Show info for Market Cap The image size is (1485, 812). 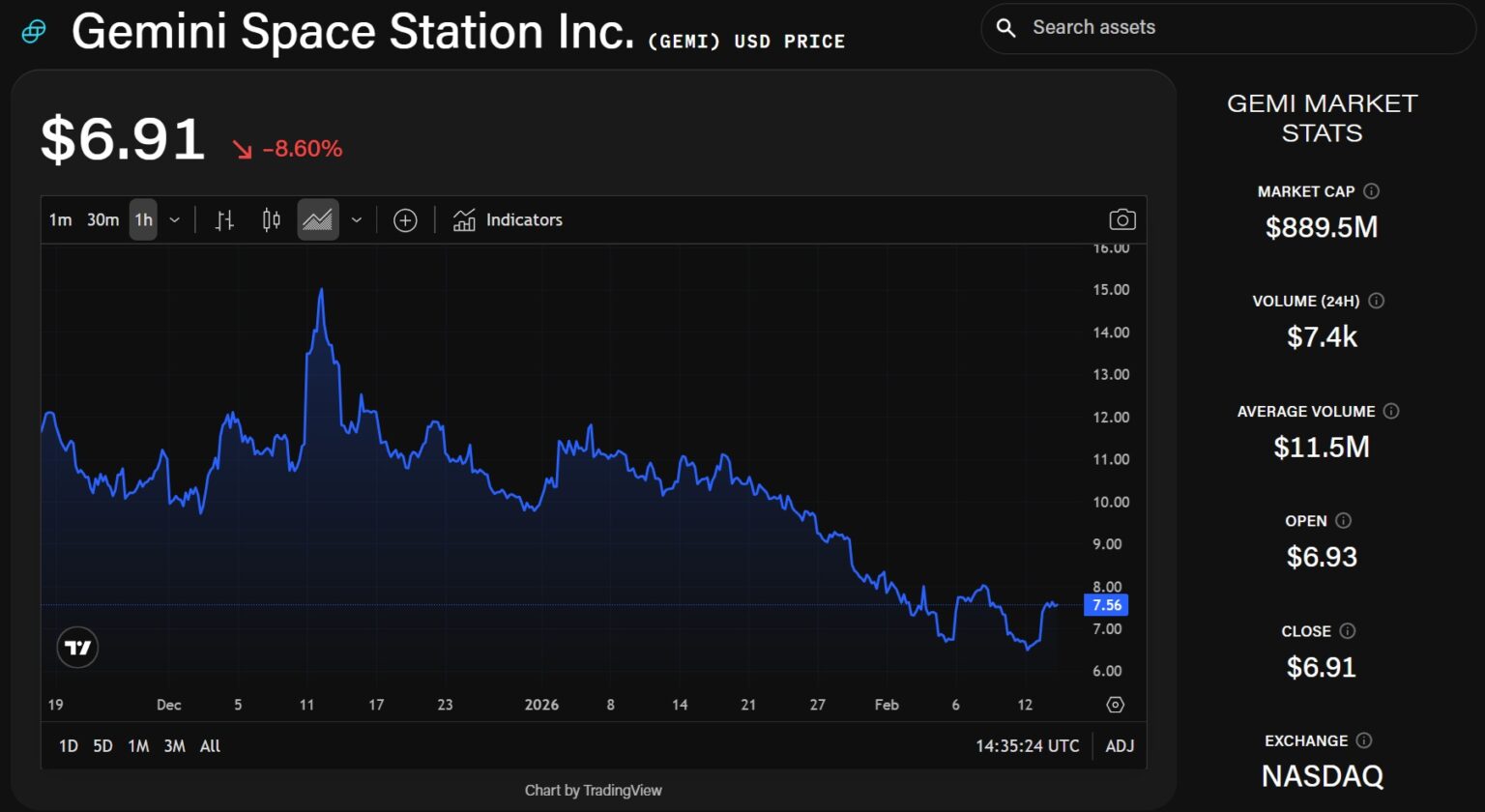(x=1371, y=191)
